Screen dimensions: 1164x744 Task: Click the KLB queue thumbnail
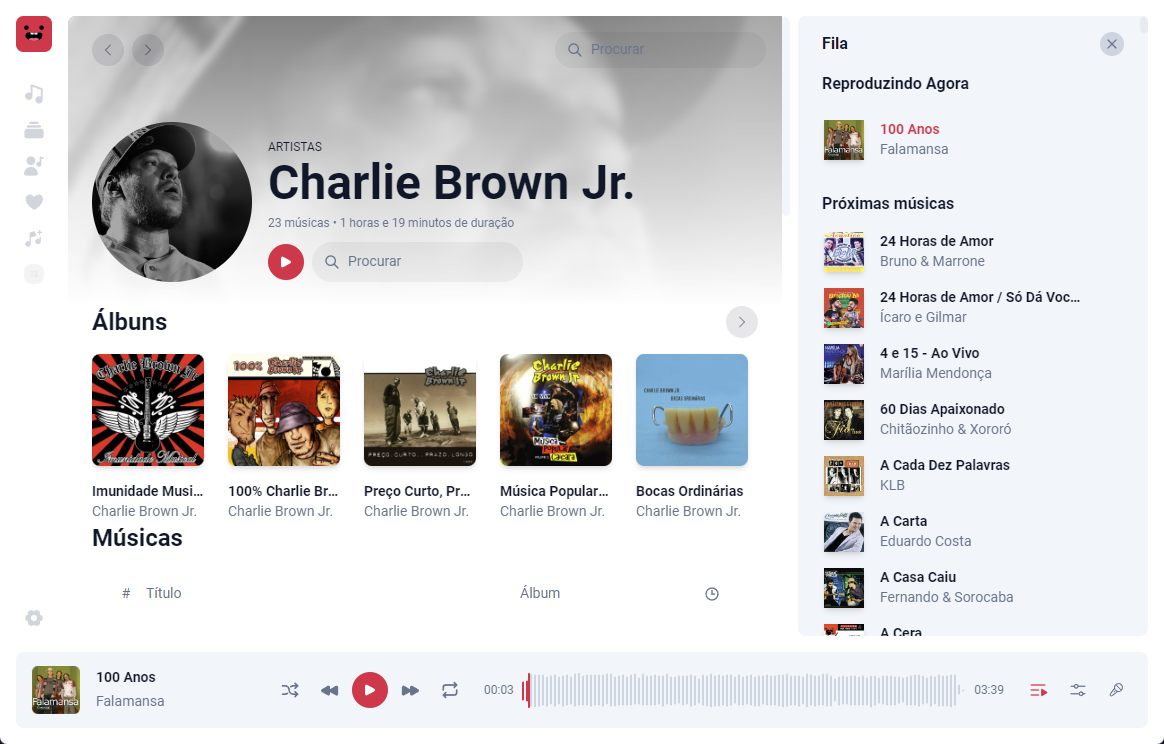(x=844, y=476)
